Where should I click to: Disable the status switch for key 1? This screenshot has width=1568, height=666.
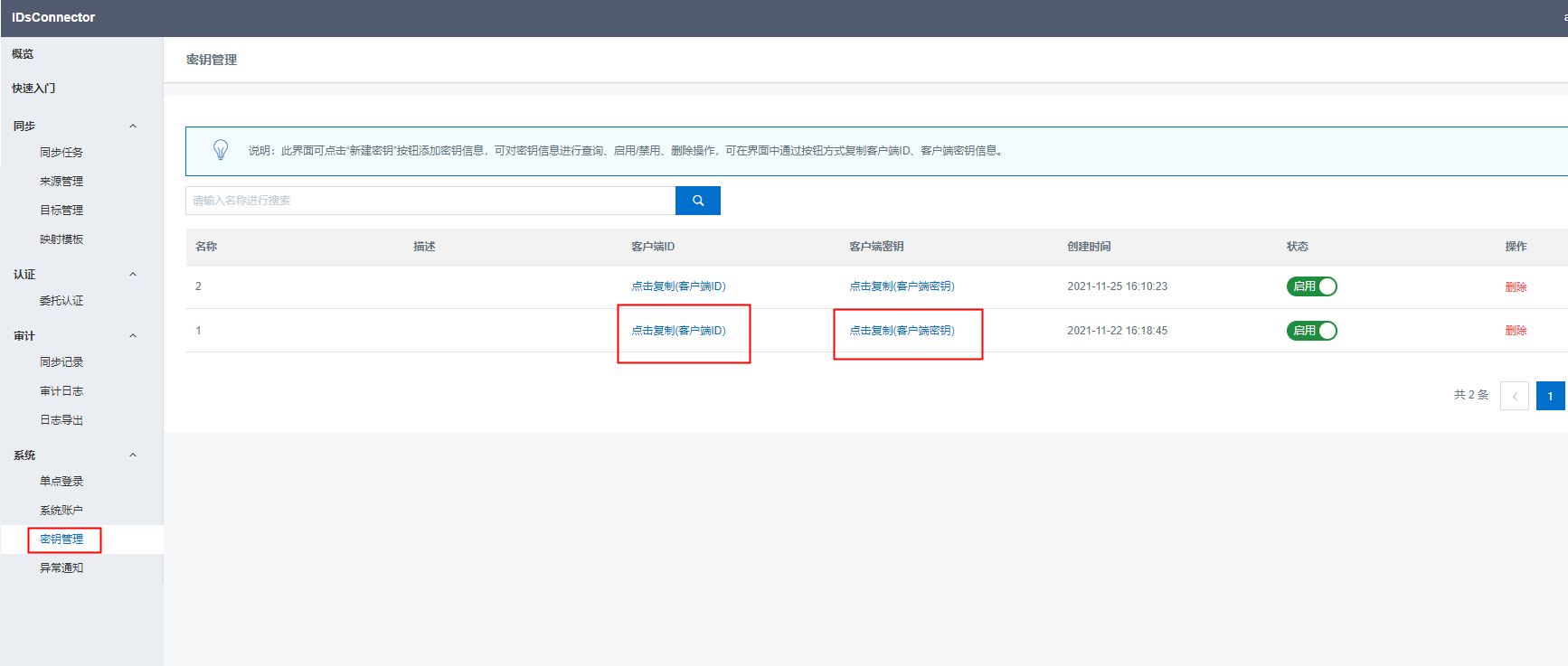coord(1311,331)
